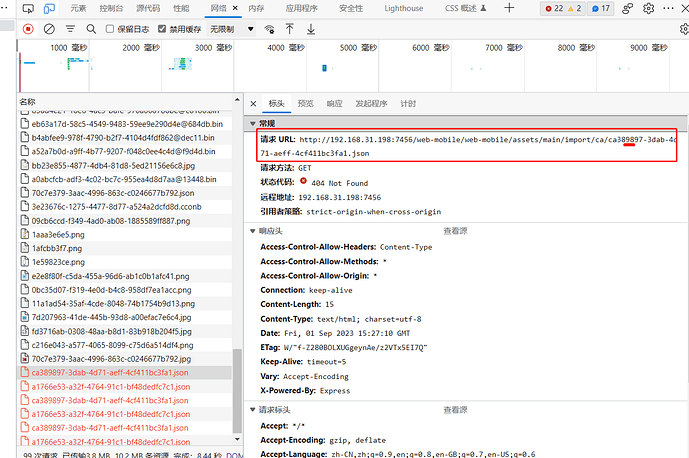Select the 标头 details tab

(276, 104)
